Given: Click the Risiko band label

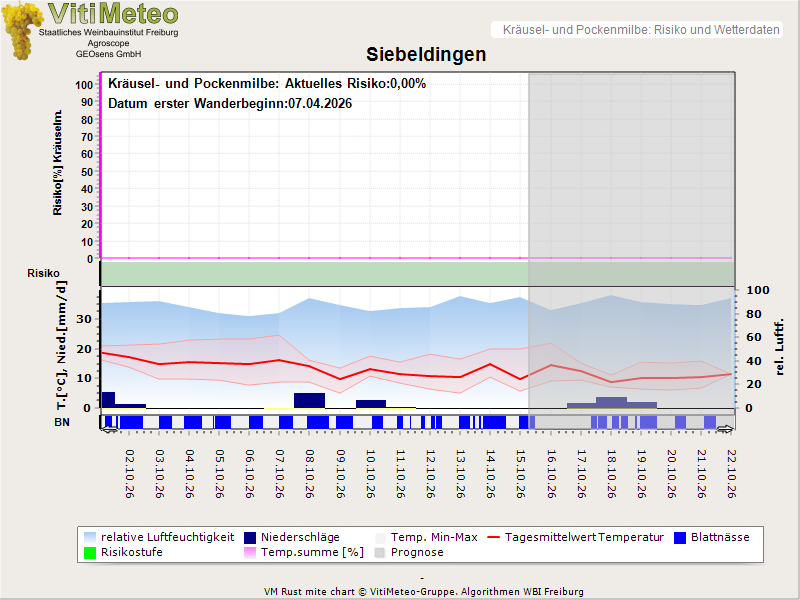Looking at the screenshot, I should (x=43, y=273).
